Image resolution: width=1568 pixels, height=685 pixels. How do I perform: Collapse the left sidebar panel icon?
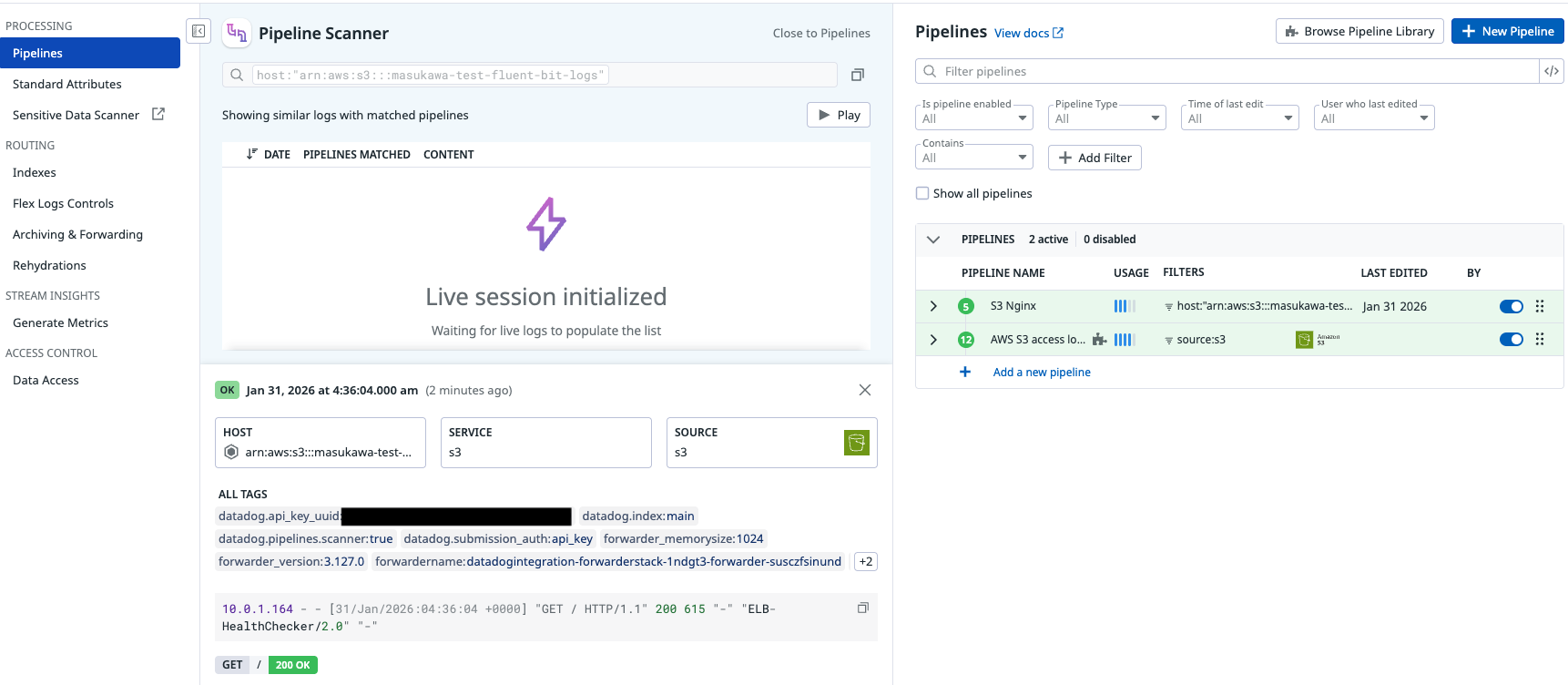[198, 32]
